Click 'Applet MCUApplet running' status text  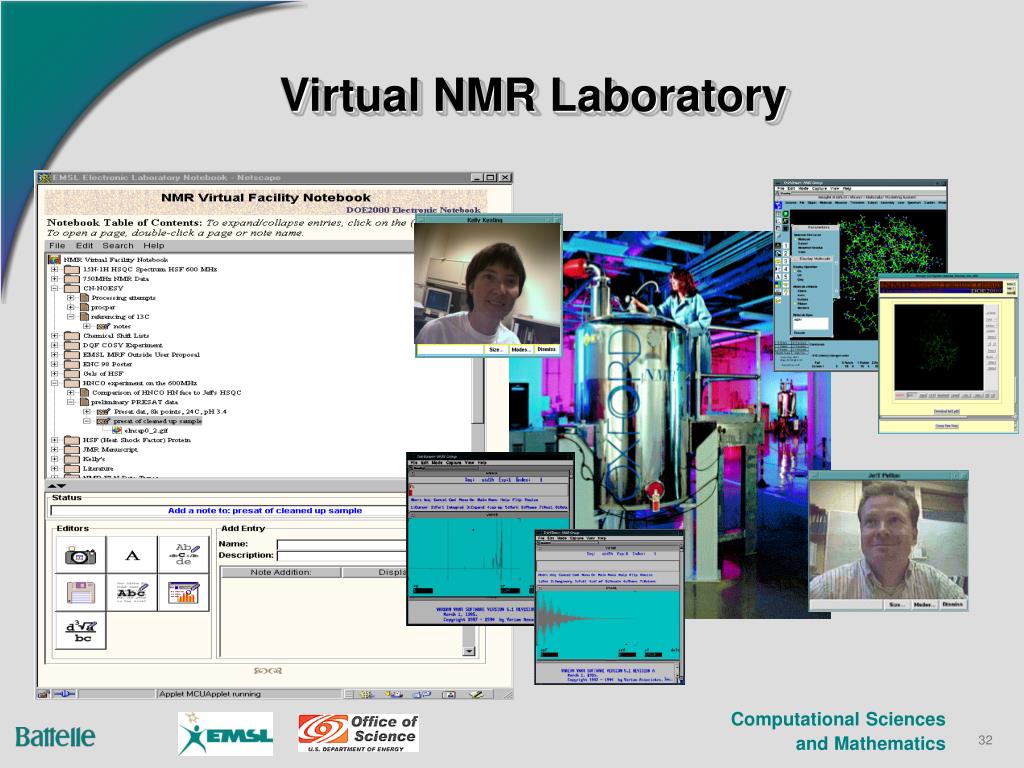coord(210,694)
